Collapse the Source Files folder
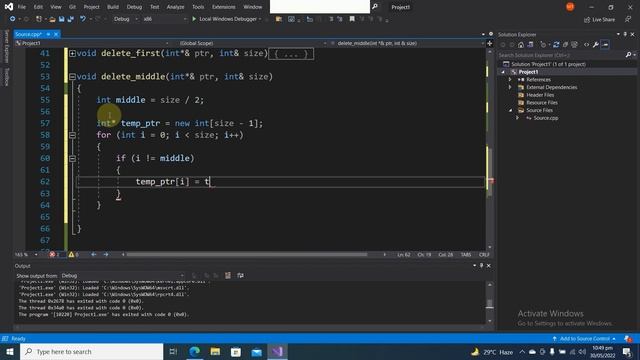The height and width of the screenshot is (360, 640). pos(510,110)
